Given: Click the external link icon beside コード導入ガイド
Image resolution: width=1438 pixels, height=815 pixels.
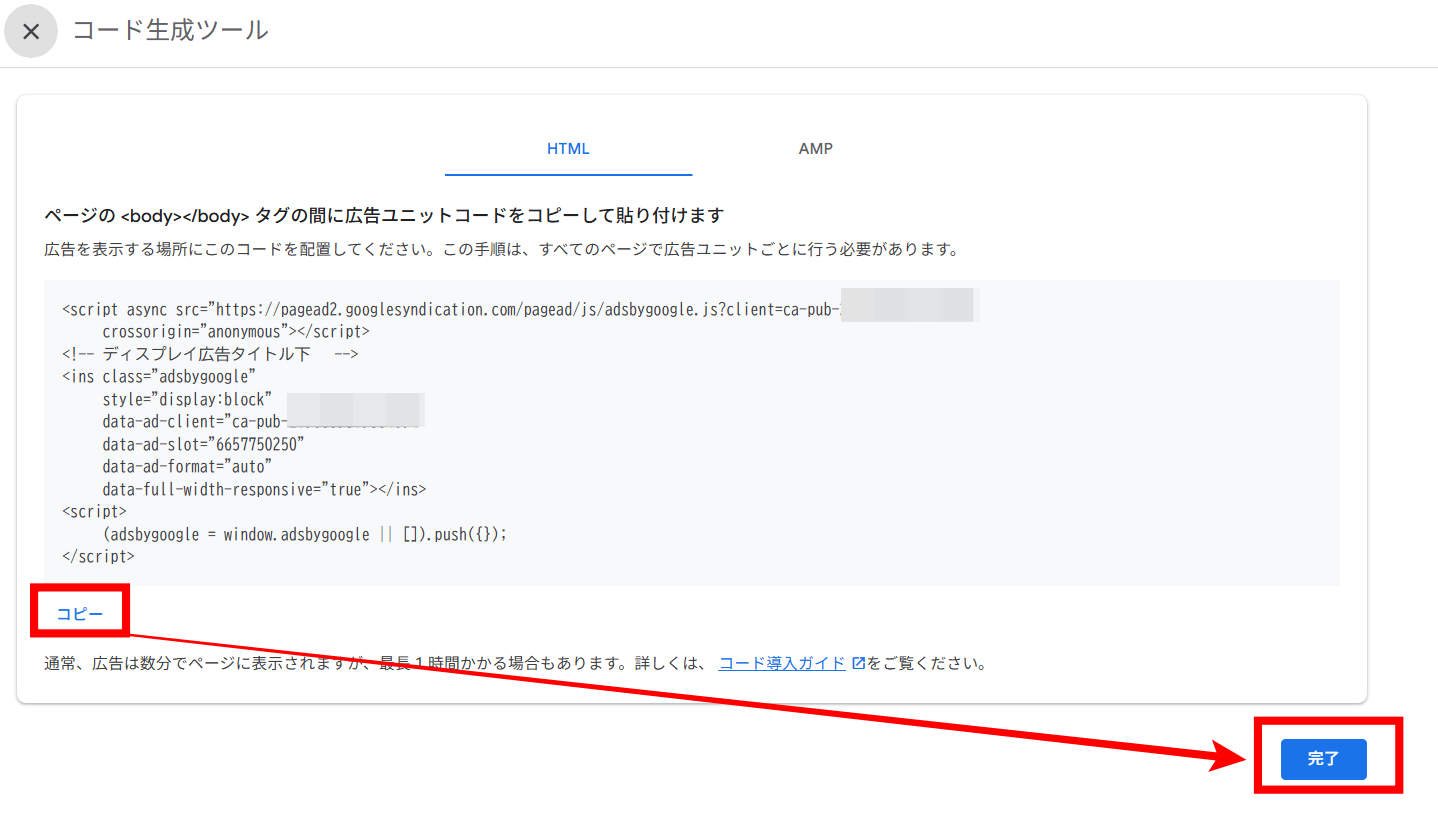Looking at the screenshot, I should 857,663.
